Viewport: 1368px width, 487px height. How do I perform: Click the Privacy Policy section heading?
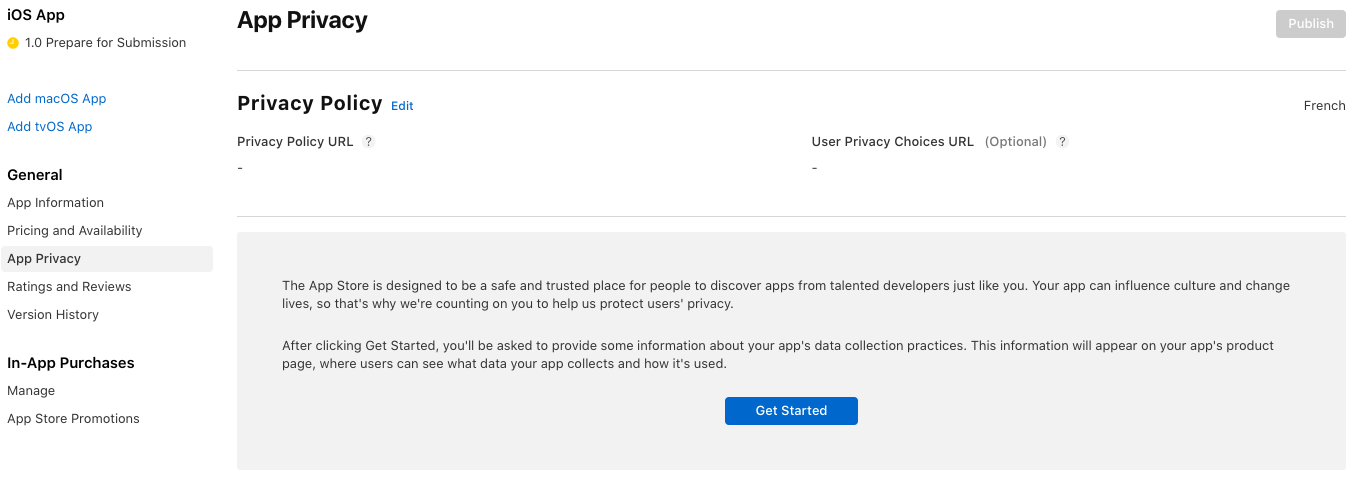pos(310,104)
